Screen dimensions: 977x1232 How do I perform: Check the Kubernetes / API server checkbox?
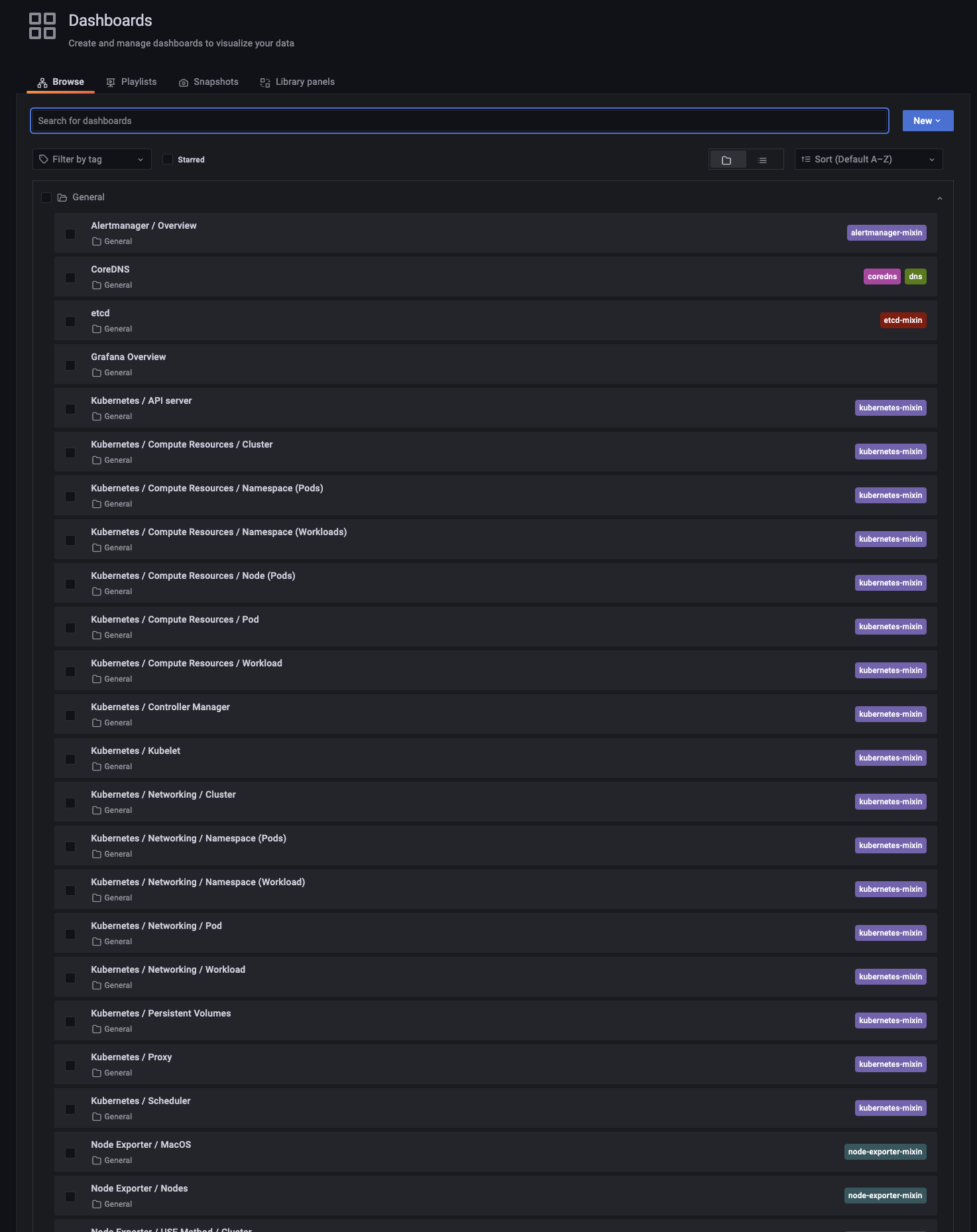[x=70, y=409]
